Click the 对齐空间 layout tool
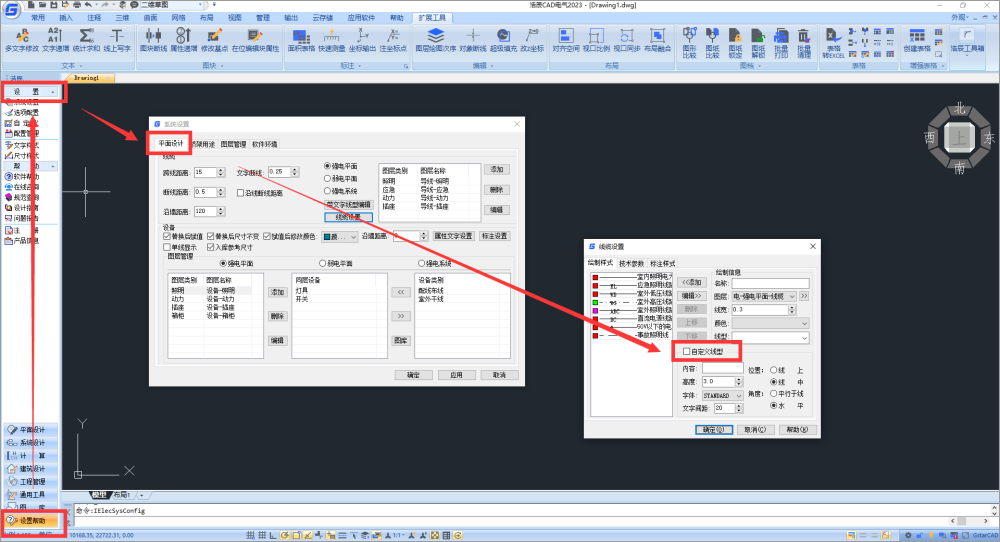 click(x=565, y=40)
